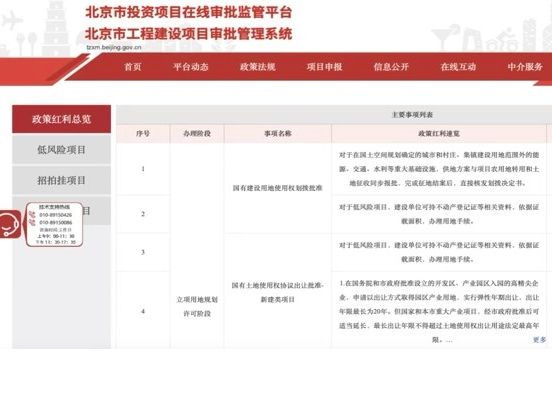Image resolution: width=552 pixels, height=414 pixels.
Task: Click the tzxm.beijing.gov.cn site address text
Action: click(114, 47)
